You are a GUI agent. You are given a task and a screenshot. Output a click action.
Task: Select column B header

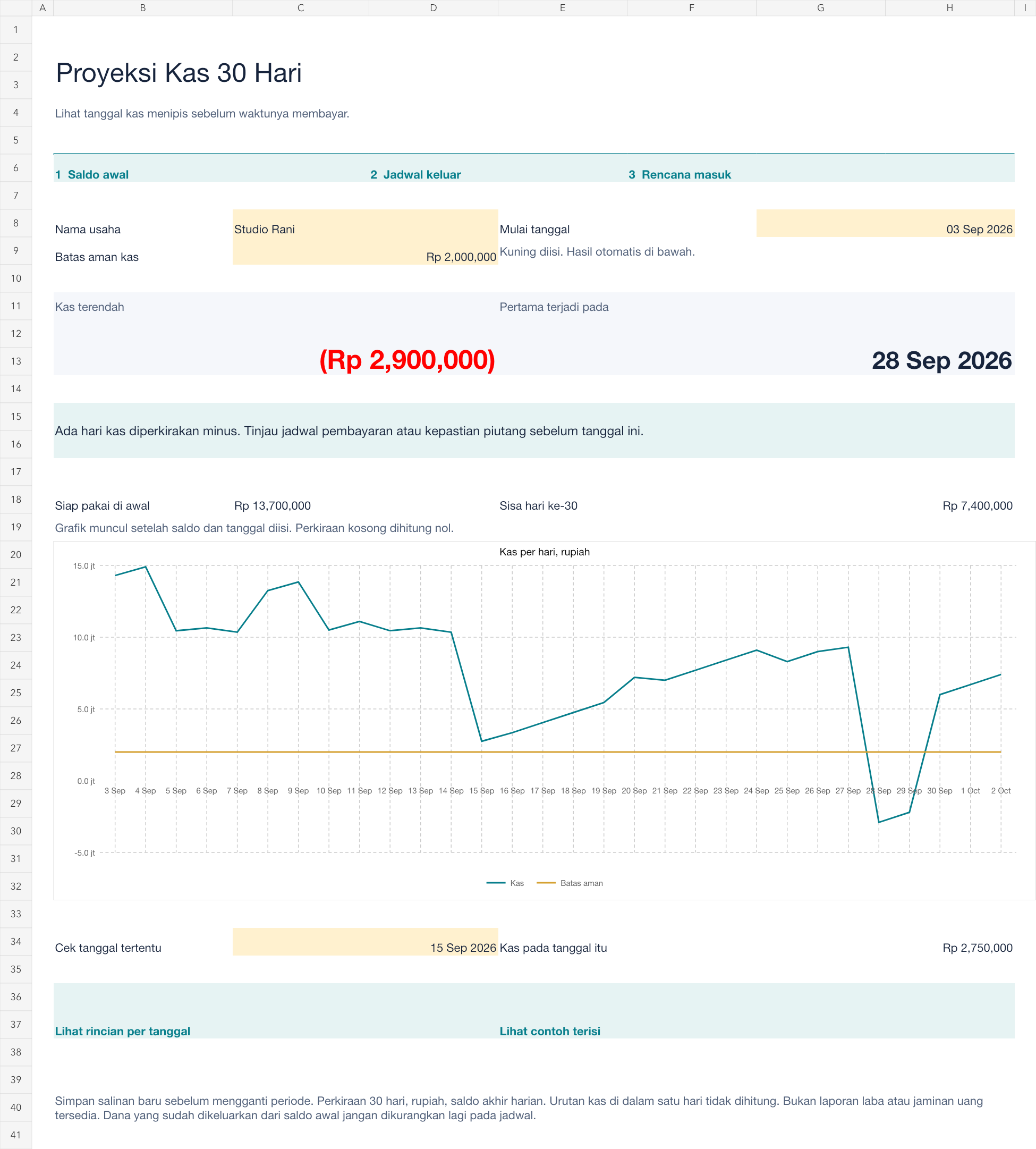pyautogui.click(x=143, y=8)
